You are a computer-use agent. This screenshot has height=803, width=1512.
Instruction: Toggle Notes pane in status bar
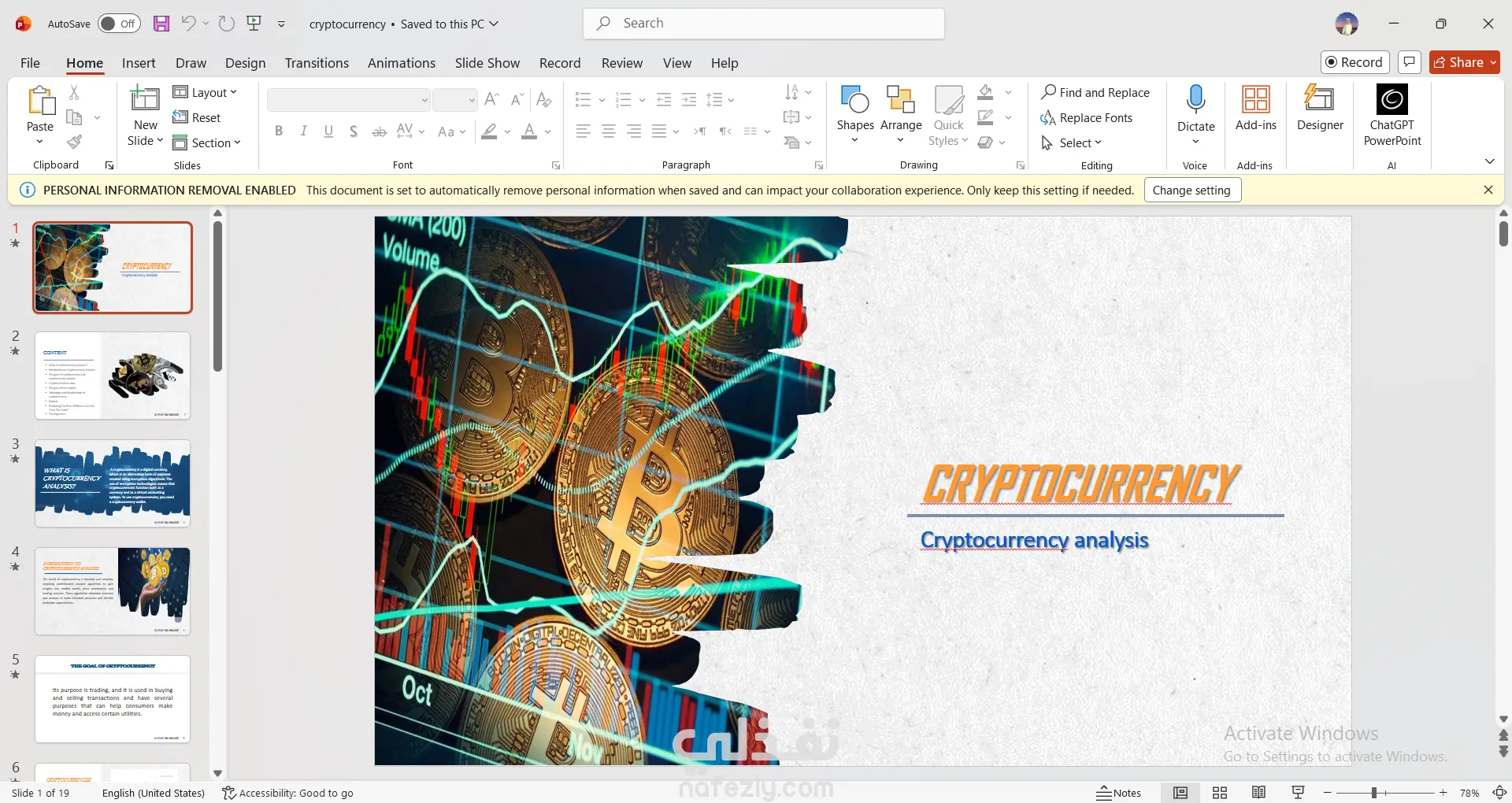pos(1119,793)
